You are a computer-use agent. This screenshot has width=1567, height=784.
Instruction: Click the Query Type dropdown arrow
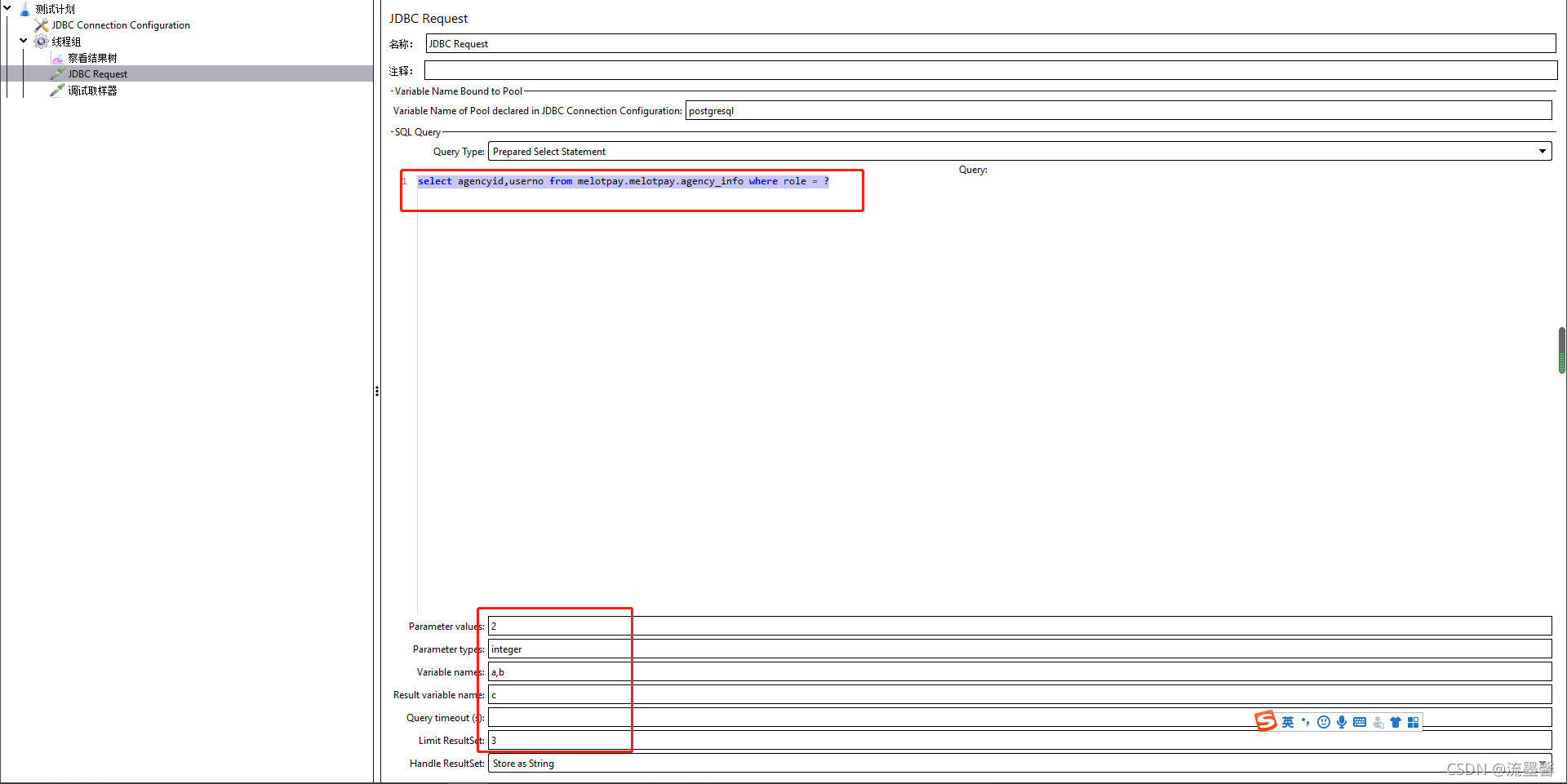point(1543,151)
